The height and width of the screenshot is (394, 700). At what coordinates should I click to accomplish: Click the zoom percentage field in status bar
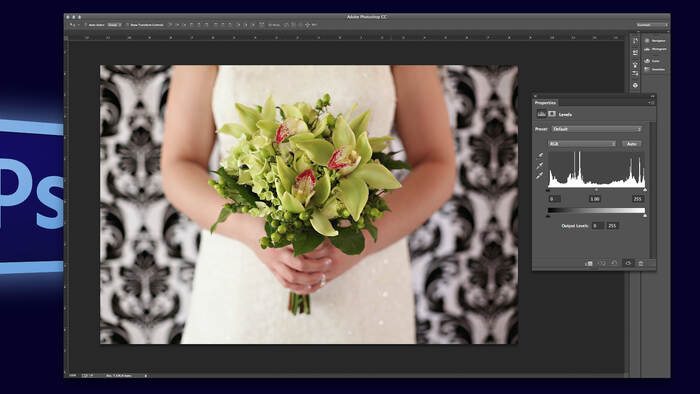(x=73, y=376)
